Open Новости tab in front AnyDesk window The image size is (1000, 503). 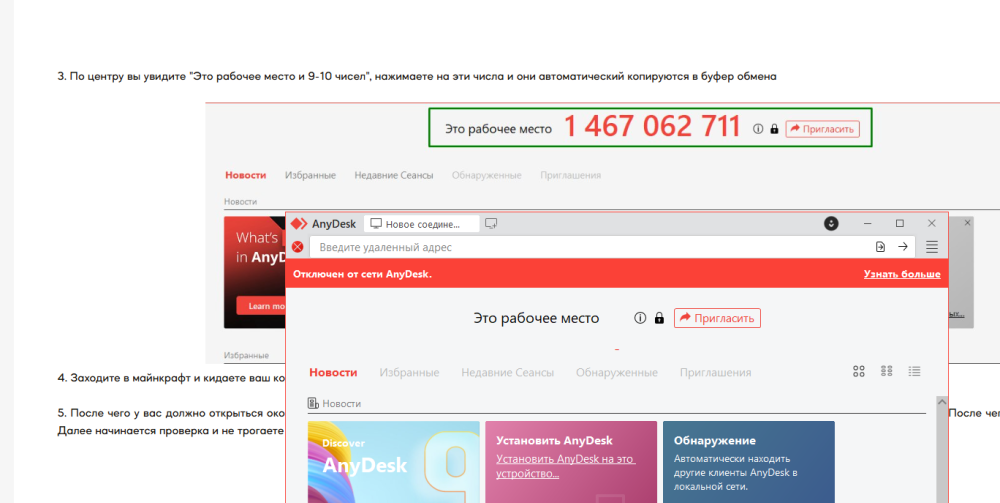point(333,372)
